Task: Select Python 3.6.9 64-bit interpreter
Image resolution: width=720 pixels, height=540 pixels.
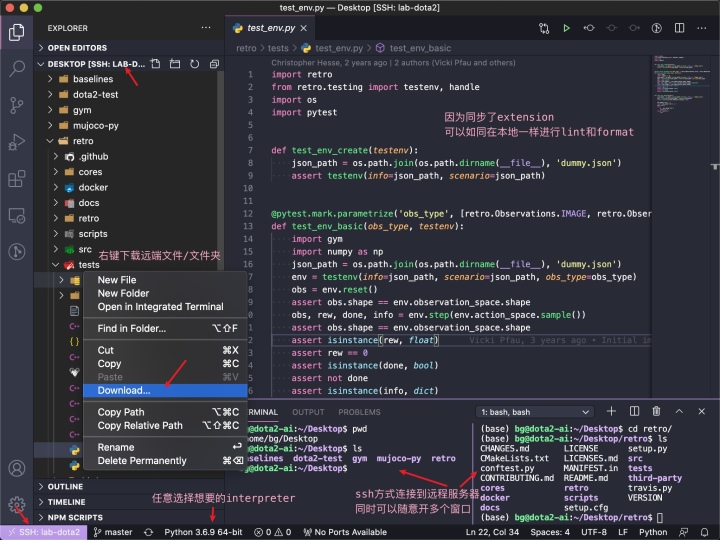Action: tap(203, 532)
